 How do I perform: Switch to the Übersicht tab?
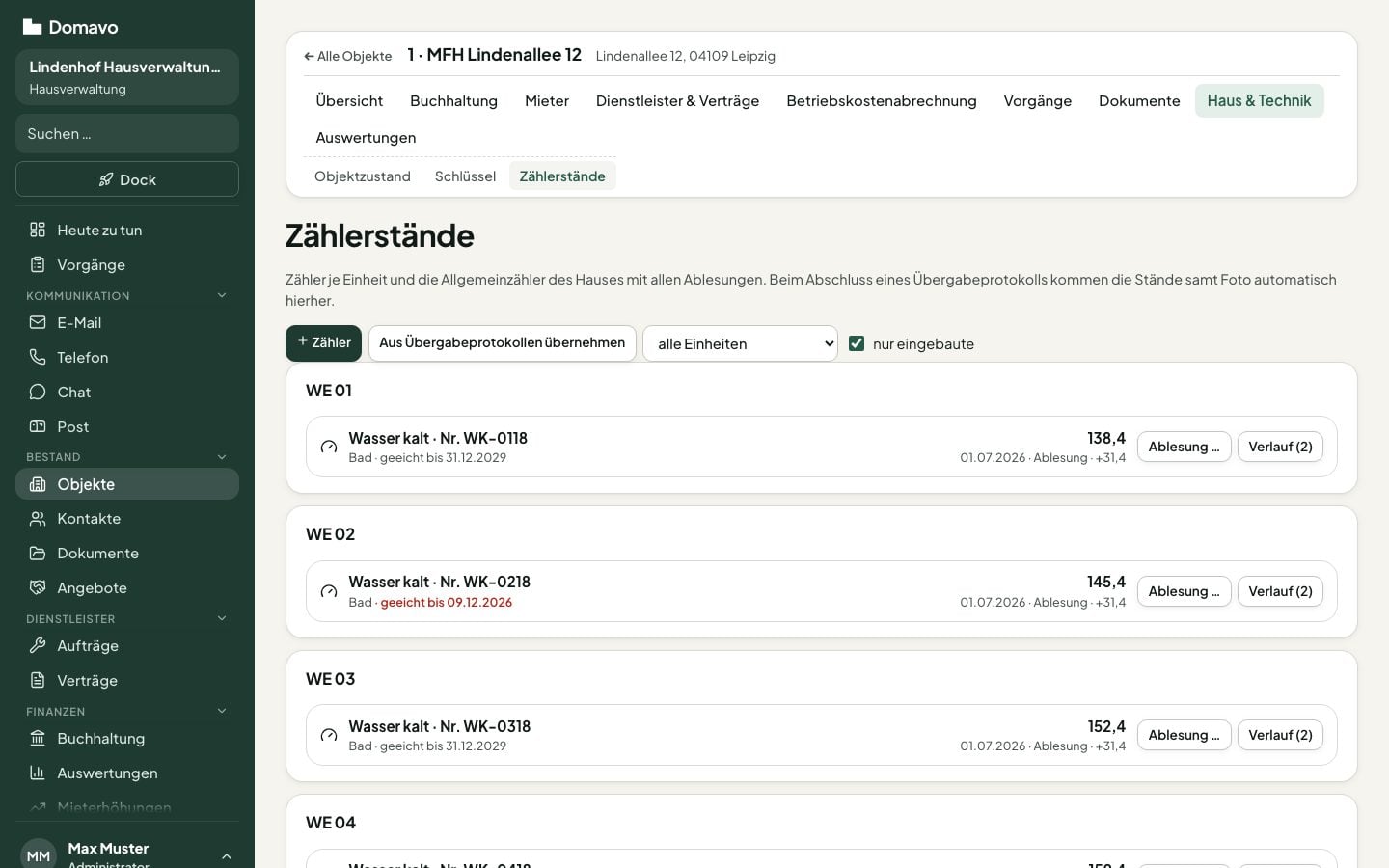click(349, 100)
